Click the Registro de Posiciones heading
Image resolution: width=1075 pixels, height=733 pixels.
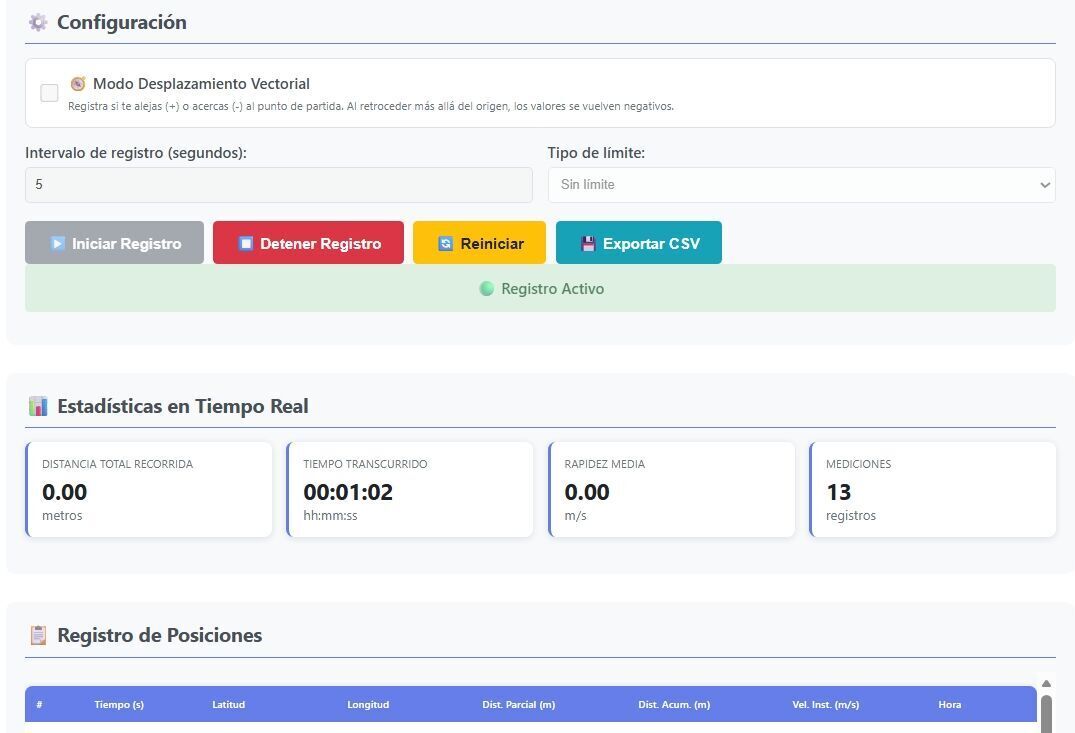[x=160, y=635]
